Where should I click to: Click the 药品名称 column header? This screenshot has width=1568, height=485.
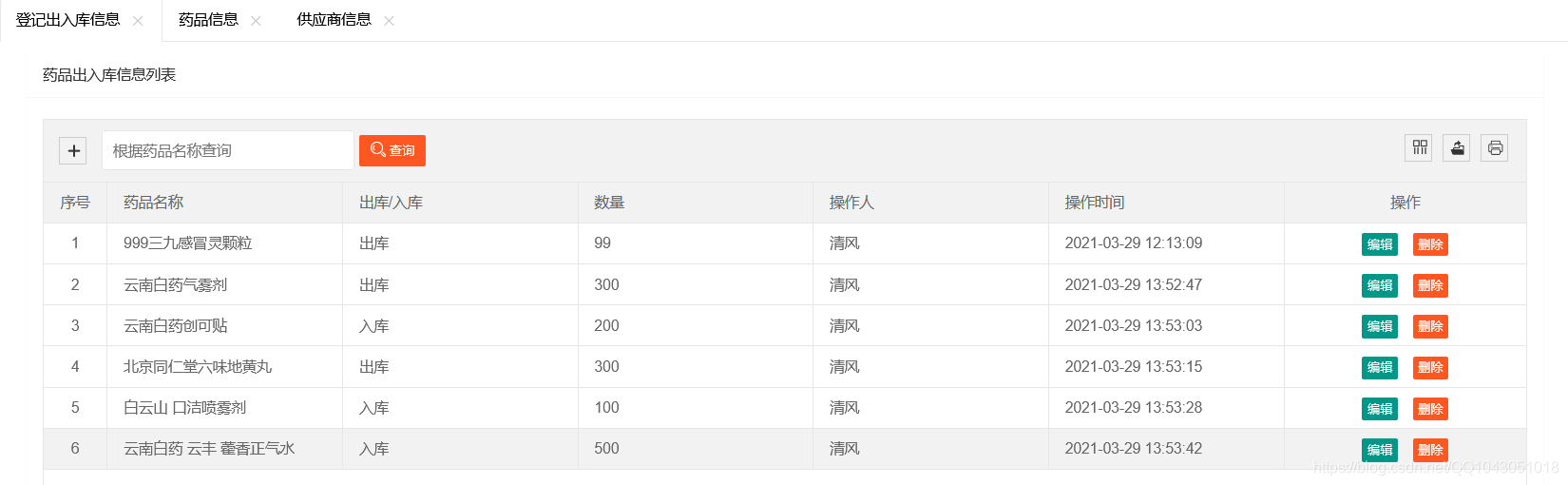[153, 203]
